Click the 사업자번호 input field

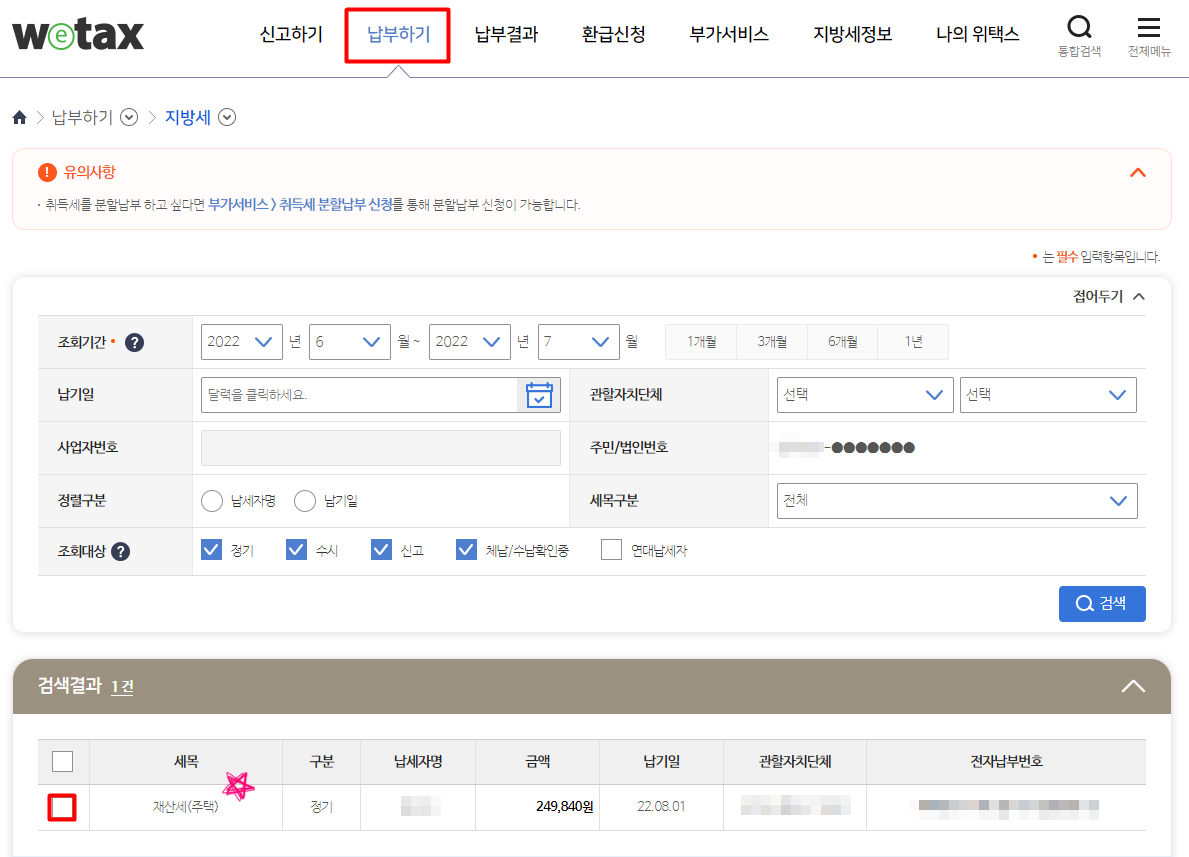coord(381,448)
